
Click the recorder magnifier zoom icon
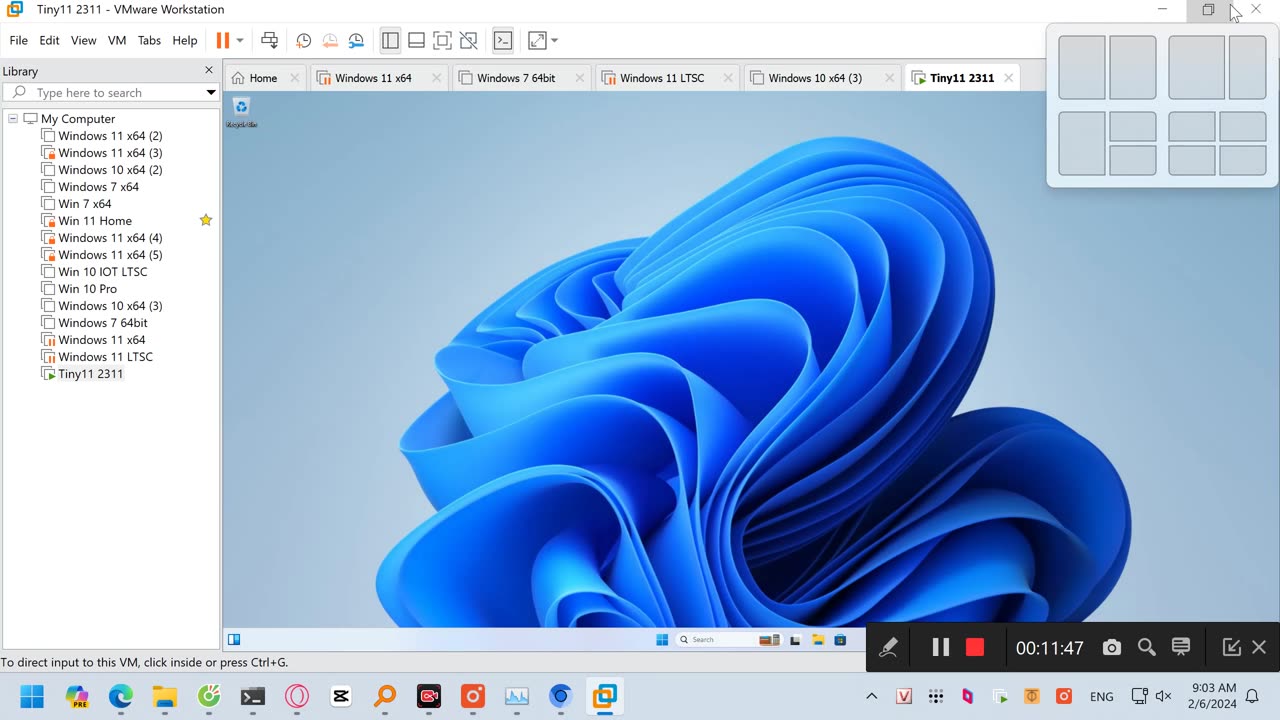click(x=1147, y=648)
